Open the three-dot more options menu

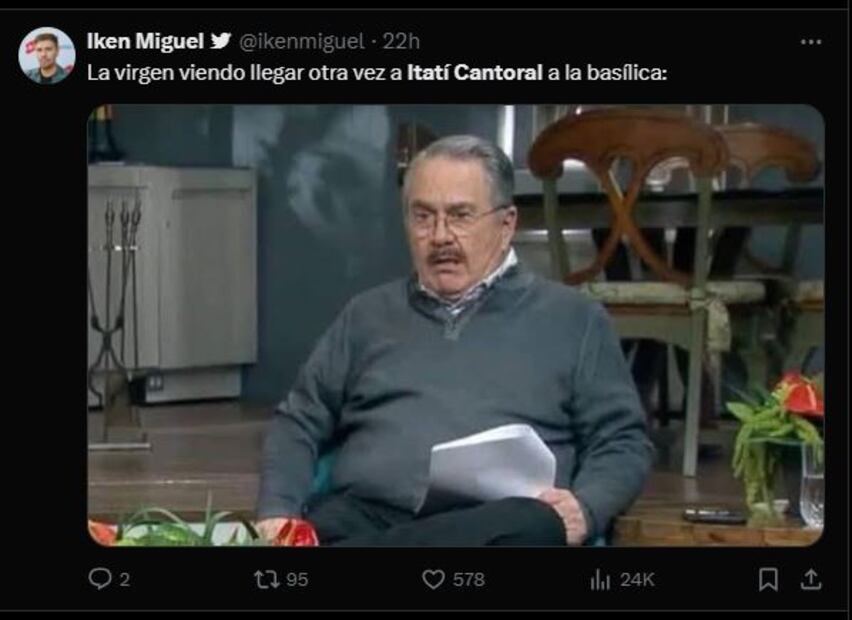point(811,42)
